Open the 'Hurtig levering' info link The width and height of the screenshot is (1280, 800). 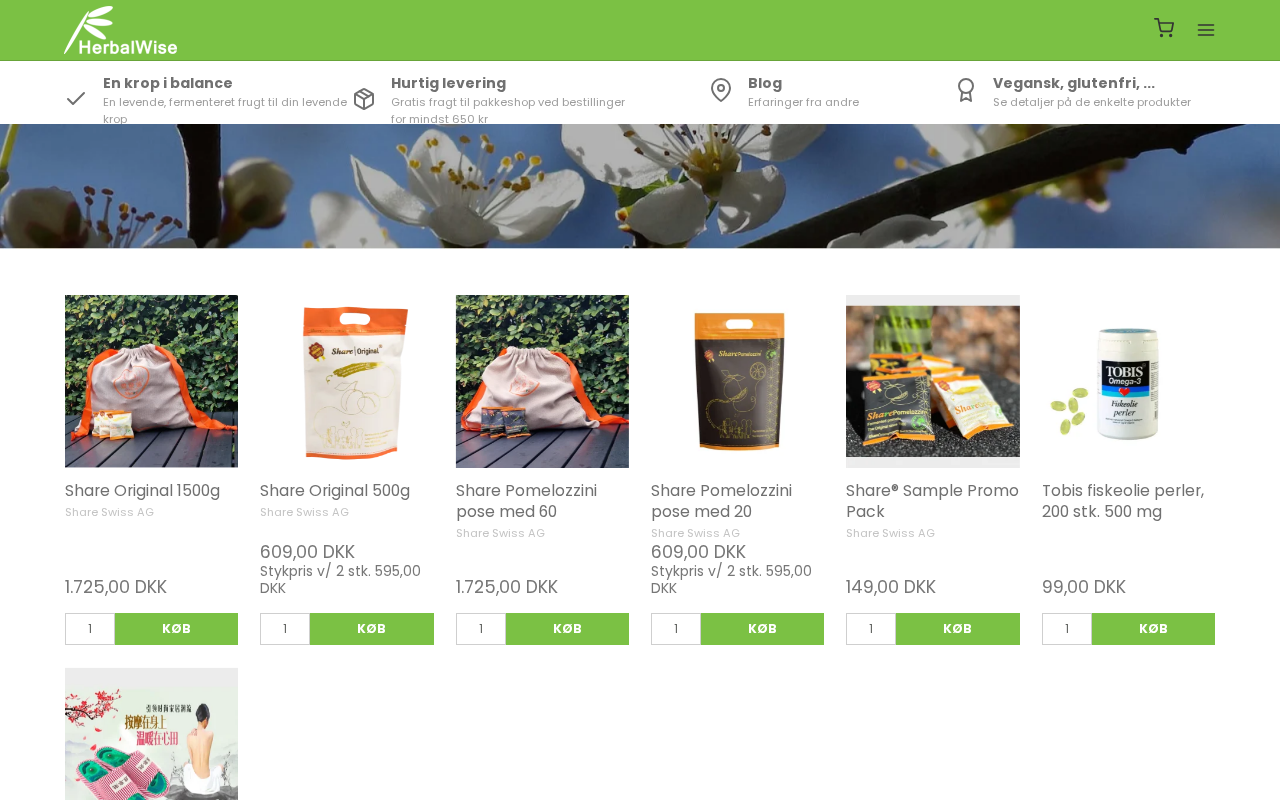click(x=448, y=83)
